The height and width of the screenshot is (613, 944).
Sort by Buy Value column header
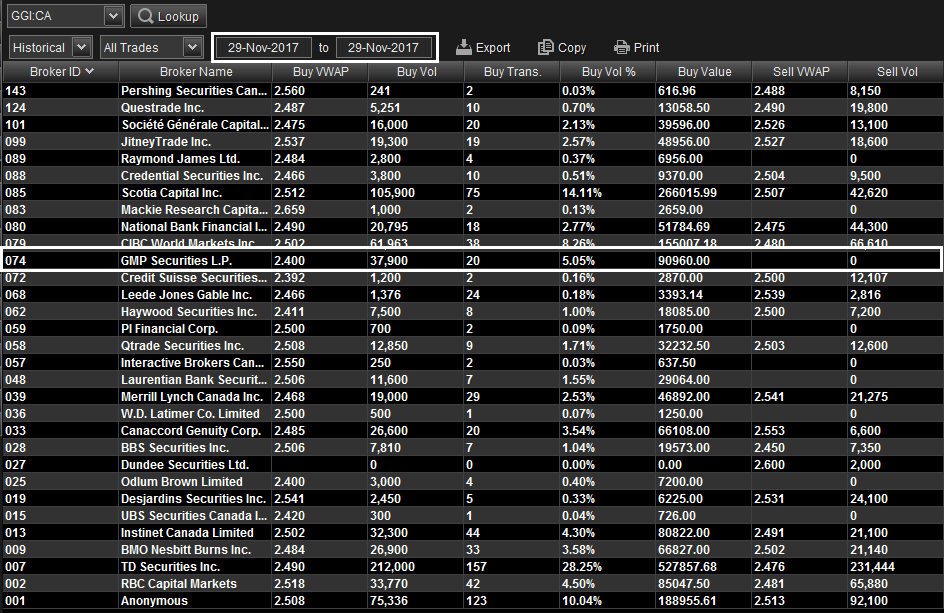tap(704, 72)
